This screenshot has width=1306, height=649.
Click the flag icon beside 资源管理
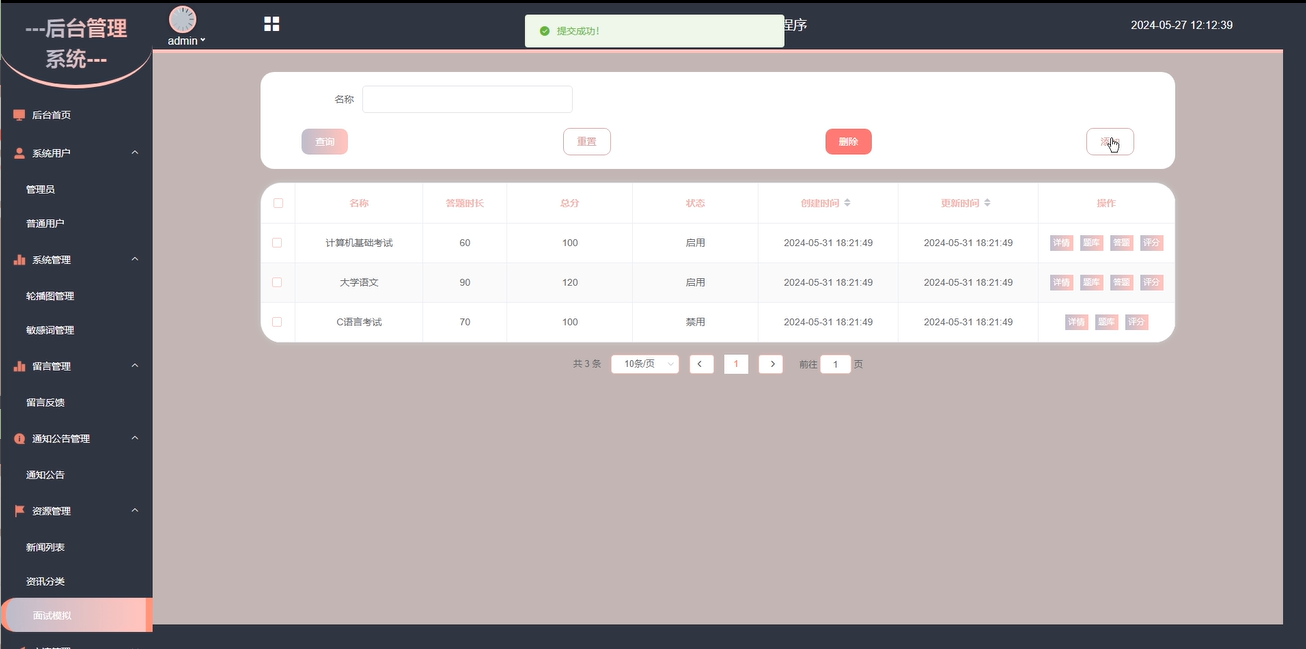coord(19,511)
